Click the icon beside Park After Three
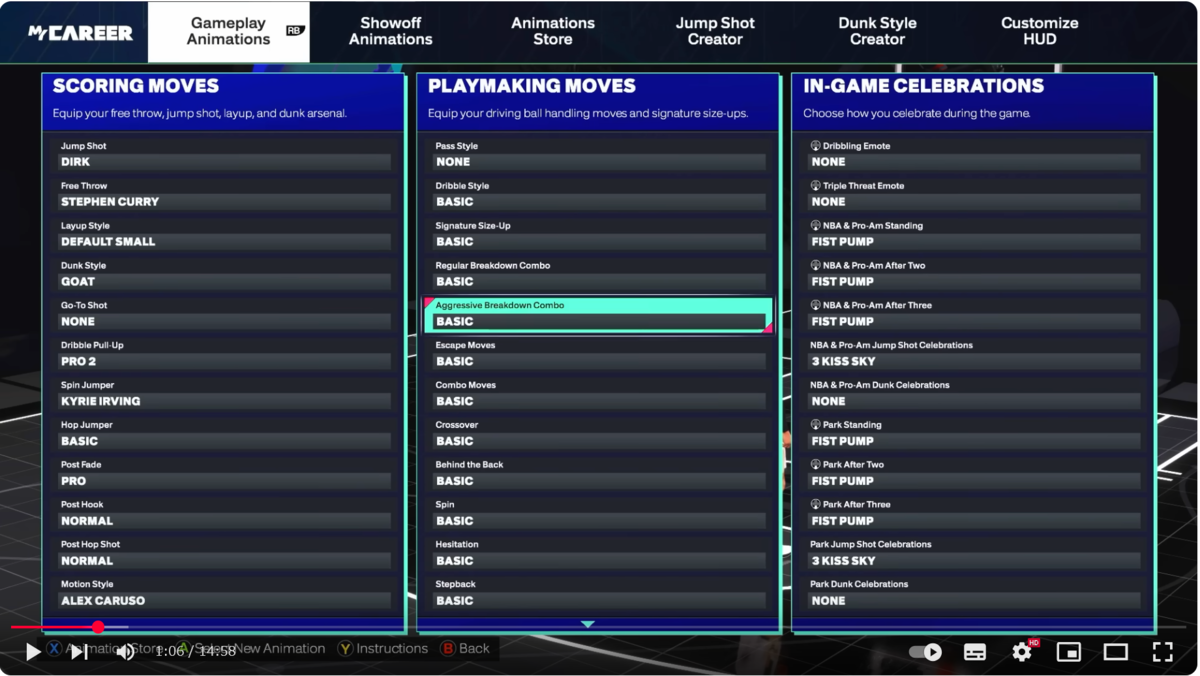The width and height of the screenshot is (1200, 676). [x=815, y=505]
